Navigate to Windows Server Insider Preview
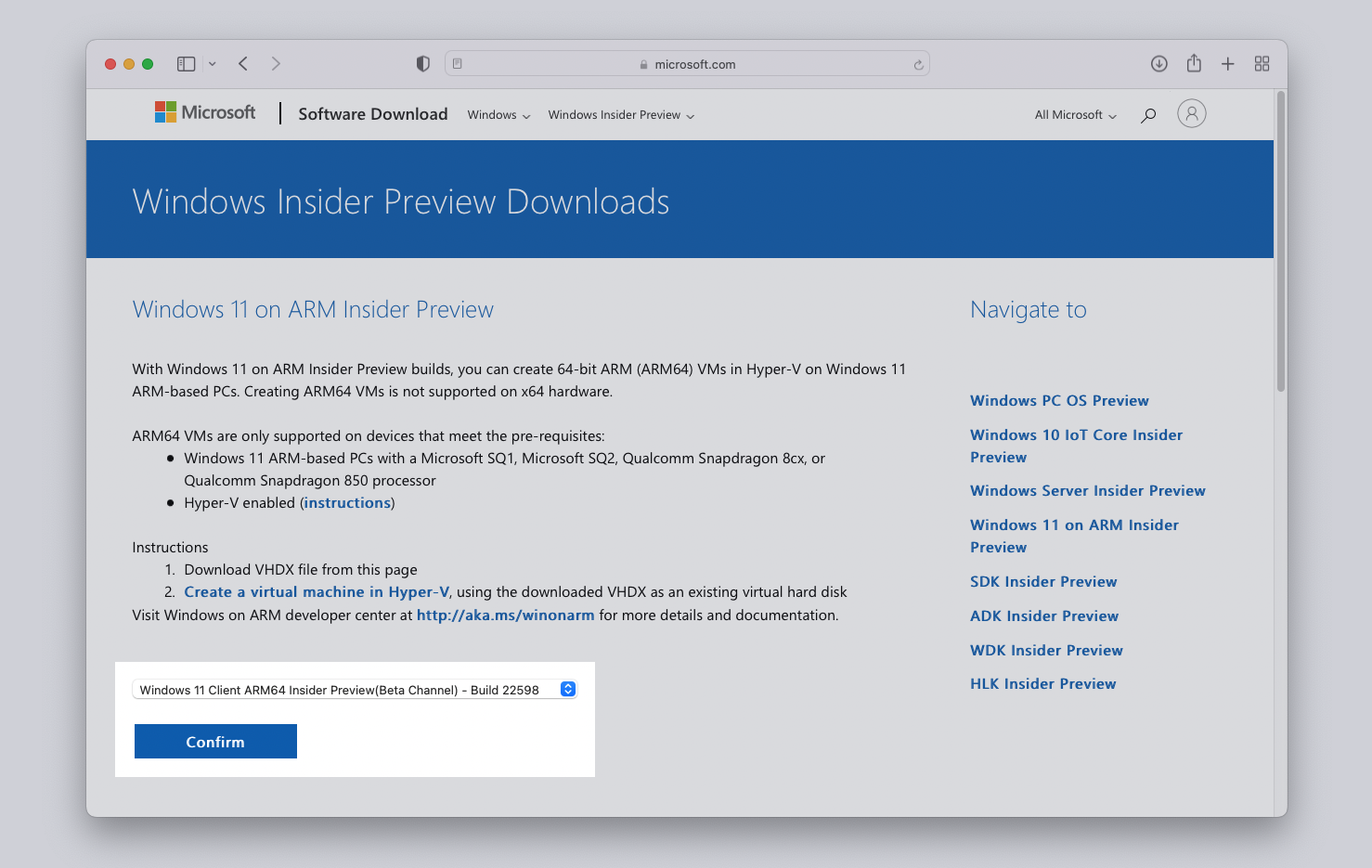 (1088, 491)
